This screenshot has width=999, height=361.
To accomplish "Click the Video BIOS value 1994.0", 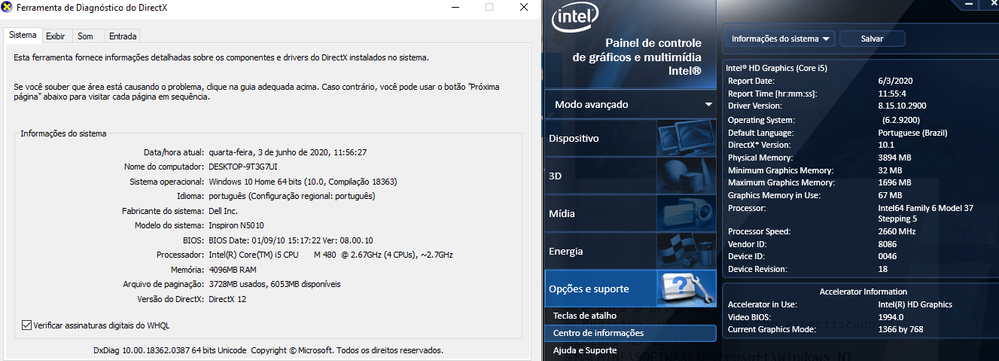I will tap(890, 316).
